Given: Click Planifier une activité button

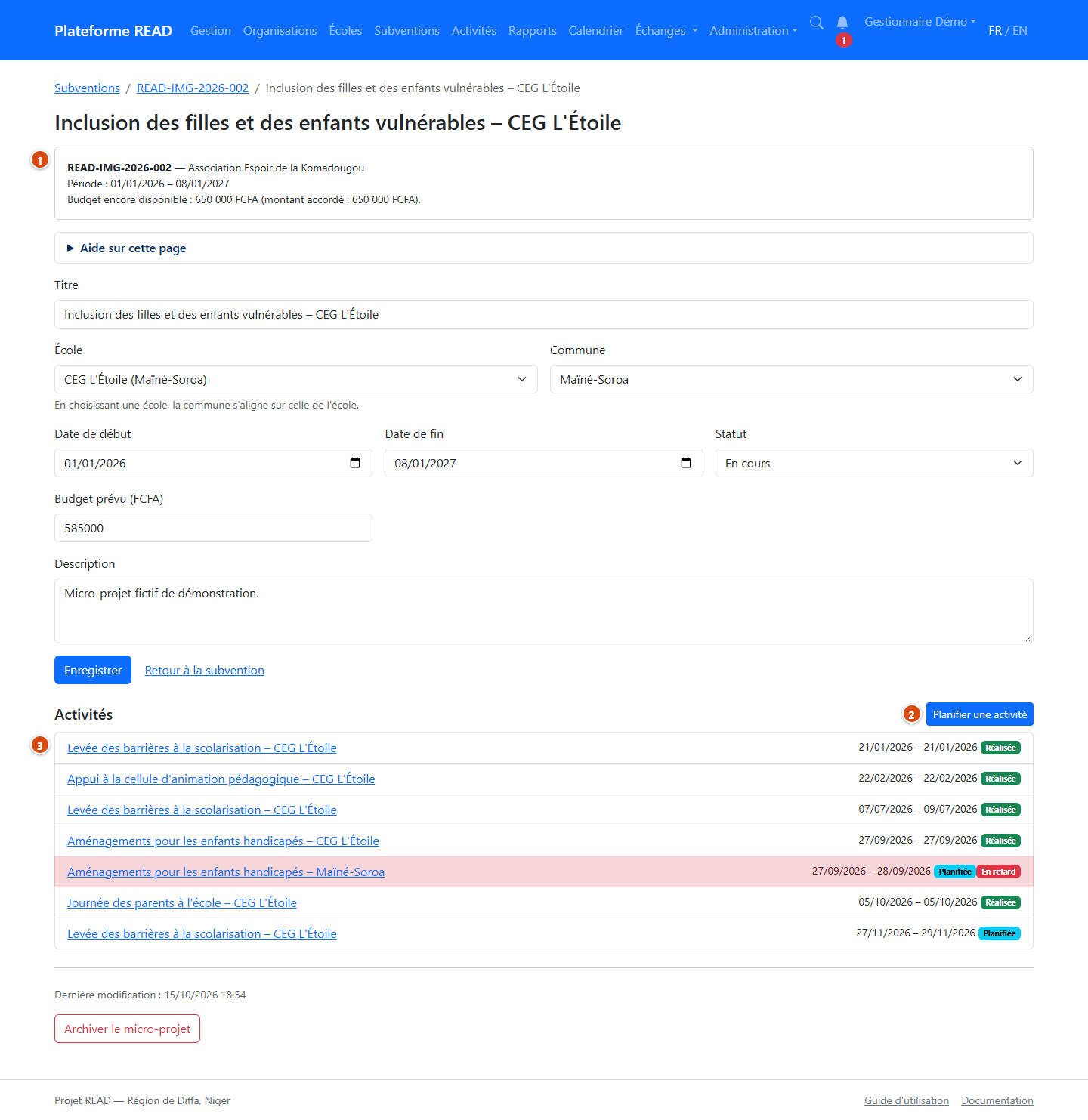Looking at the screenshot, I should coord(980,714).
